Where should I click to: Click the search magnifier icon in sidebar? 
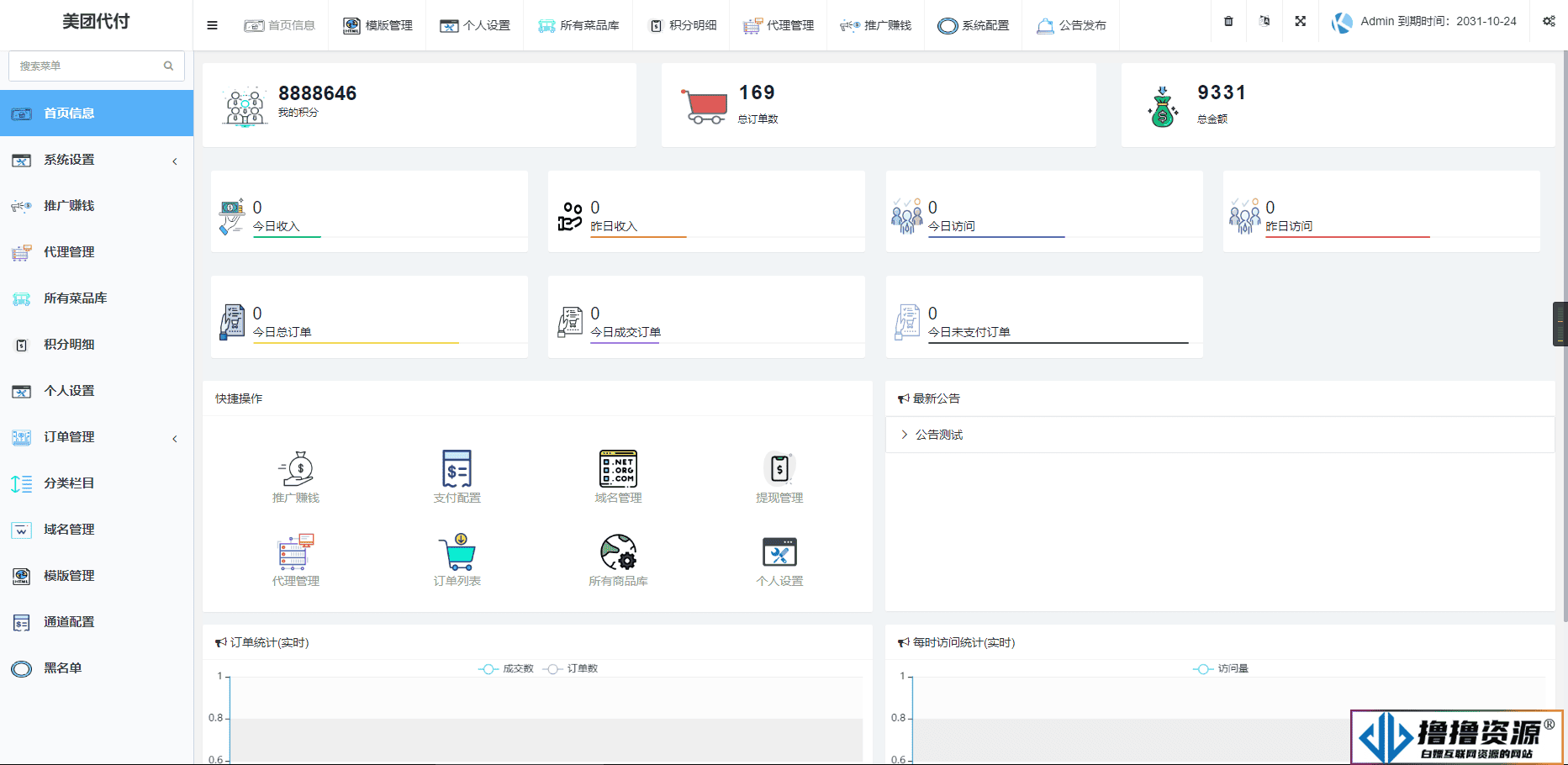coord(168,66)
